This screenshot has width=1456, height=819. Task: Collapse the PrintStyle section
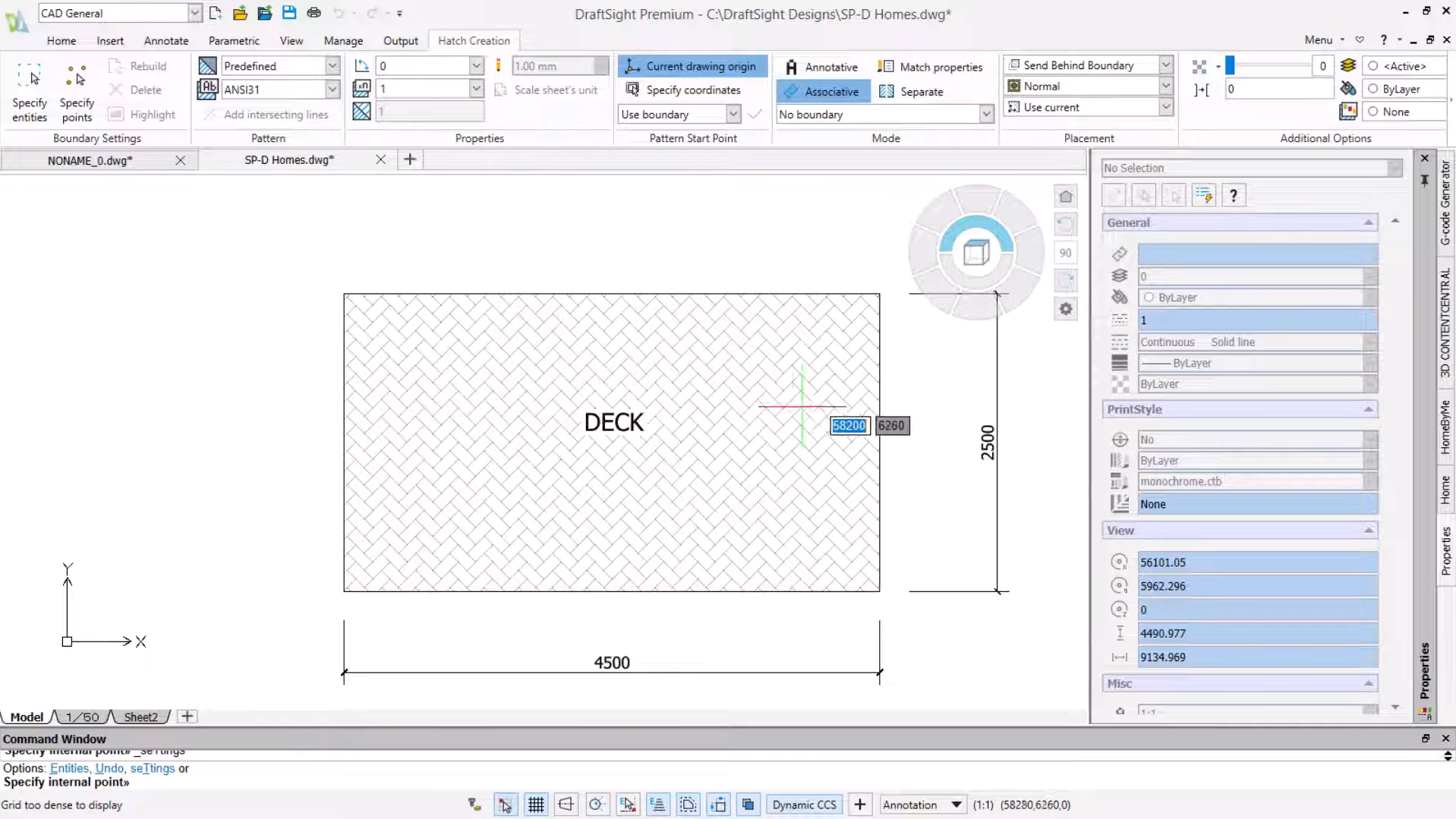coord(1368,409)
